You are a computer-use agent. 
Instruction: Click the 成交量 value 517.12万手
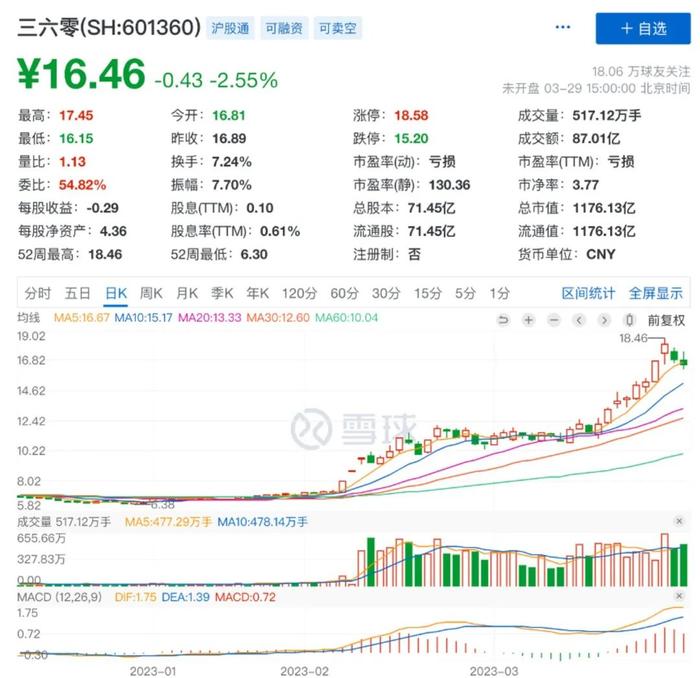[x=607, y=116]
